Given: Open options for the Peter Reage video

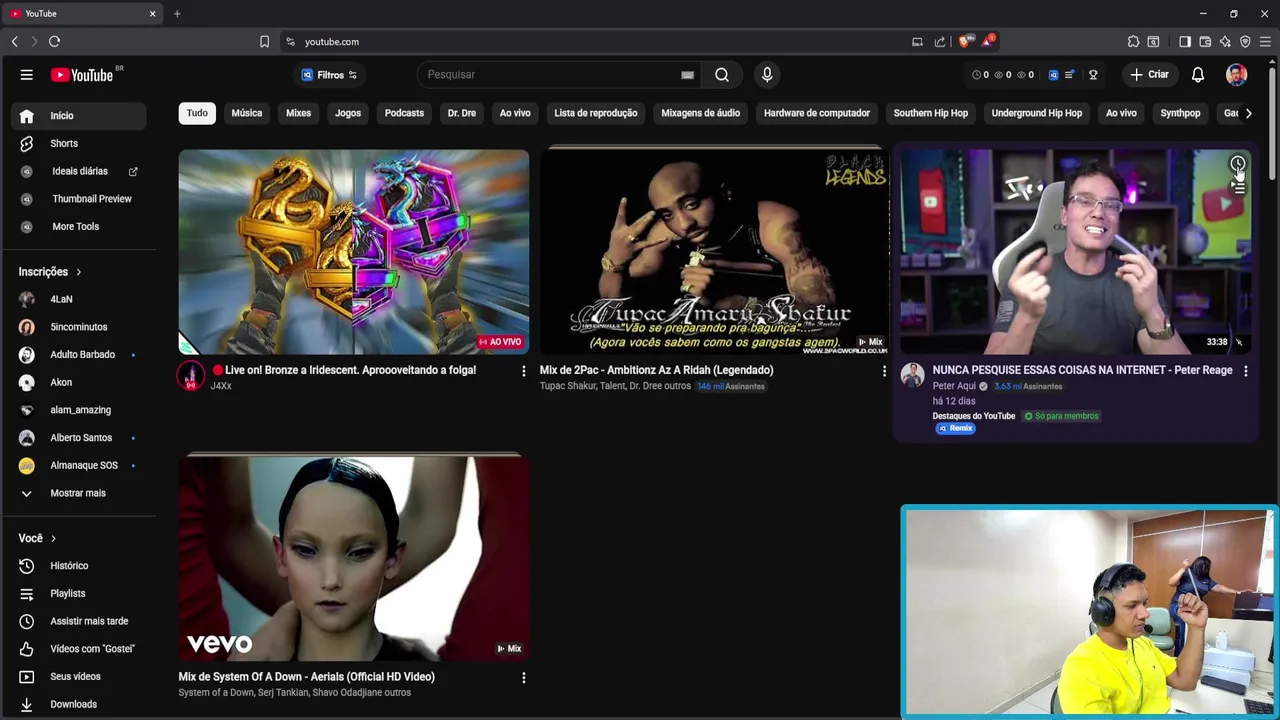Looking at the screenshot, I should 1245,371.
